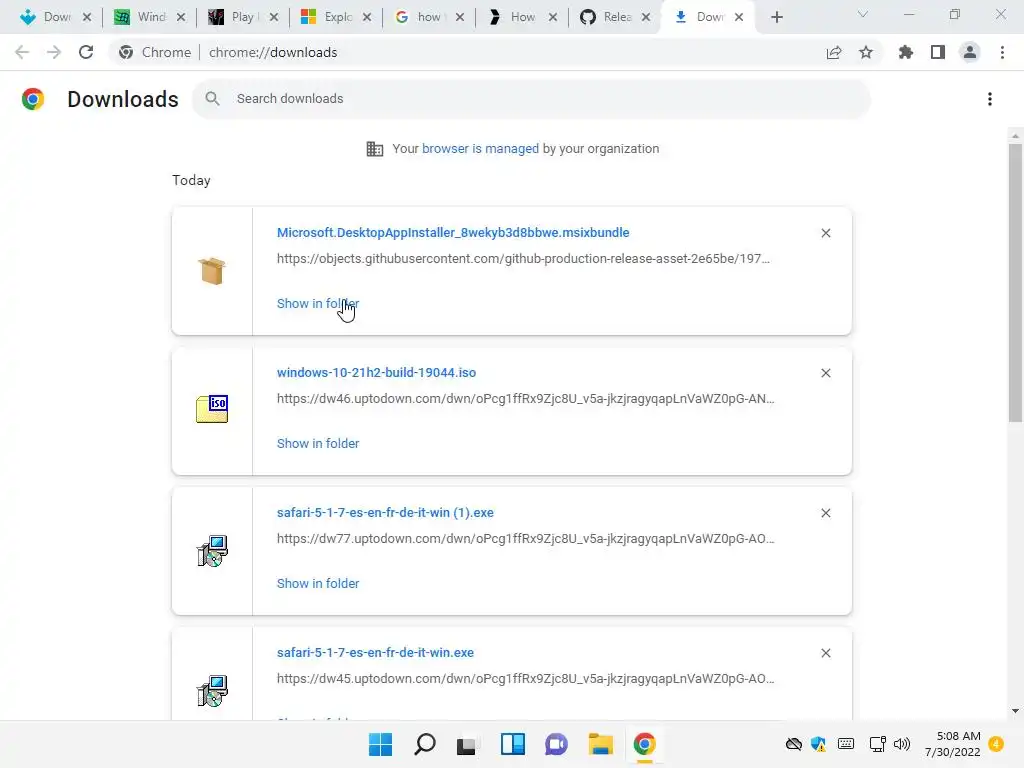Go back using the browser back arrow

click(22, 52)
